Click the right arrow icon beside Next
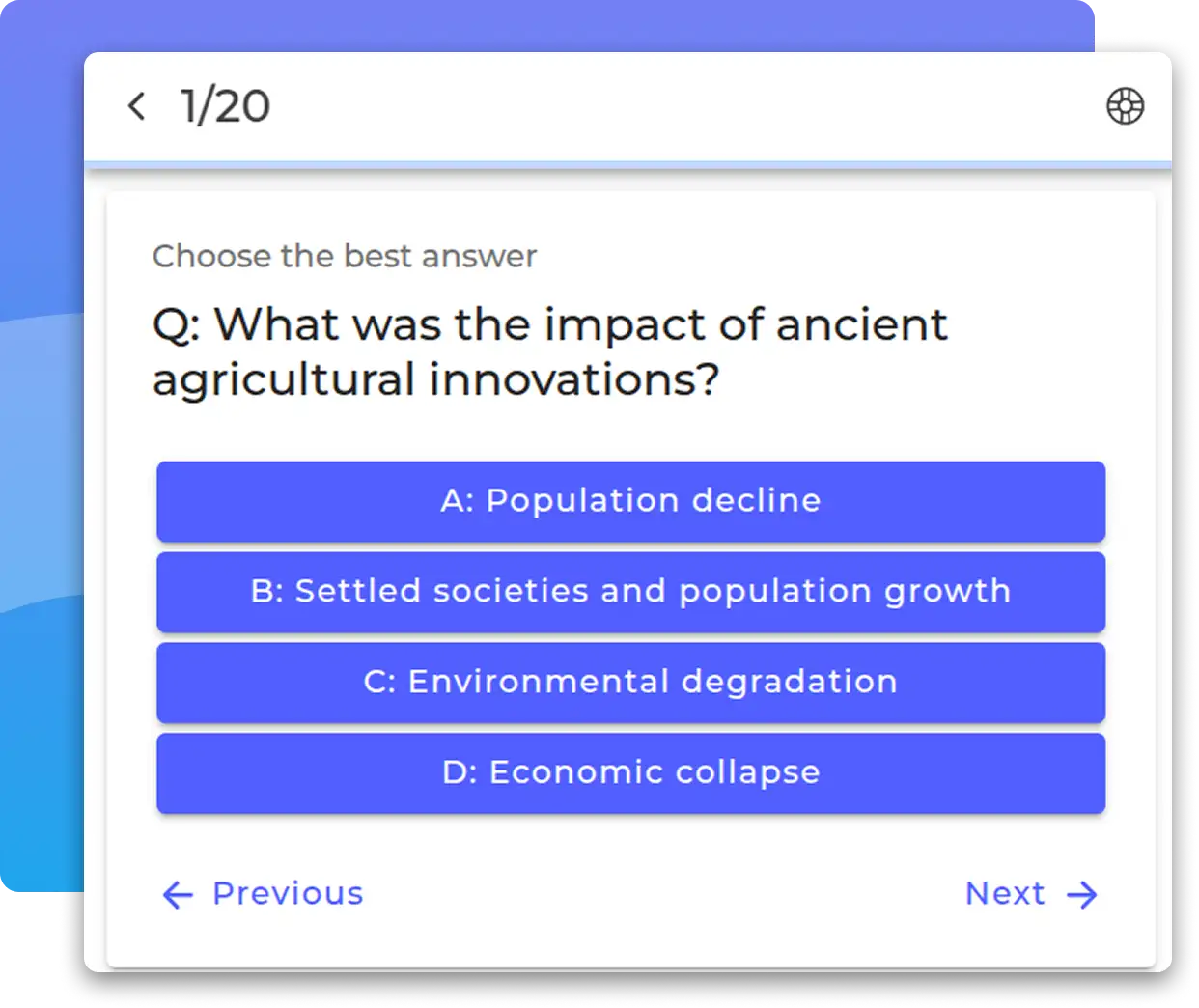1199x1008 pixels. point(1082,895)
